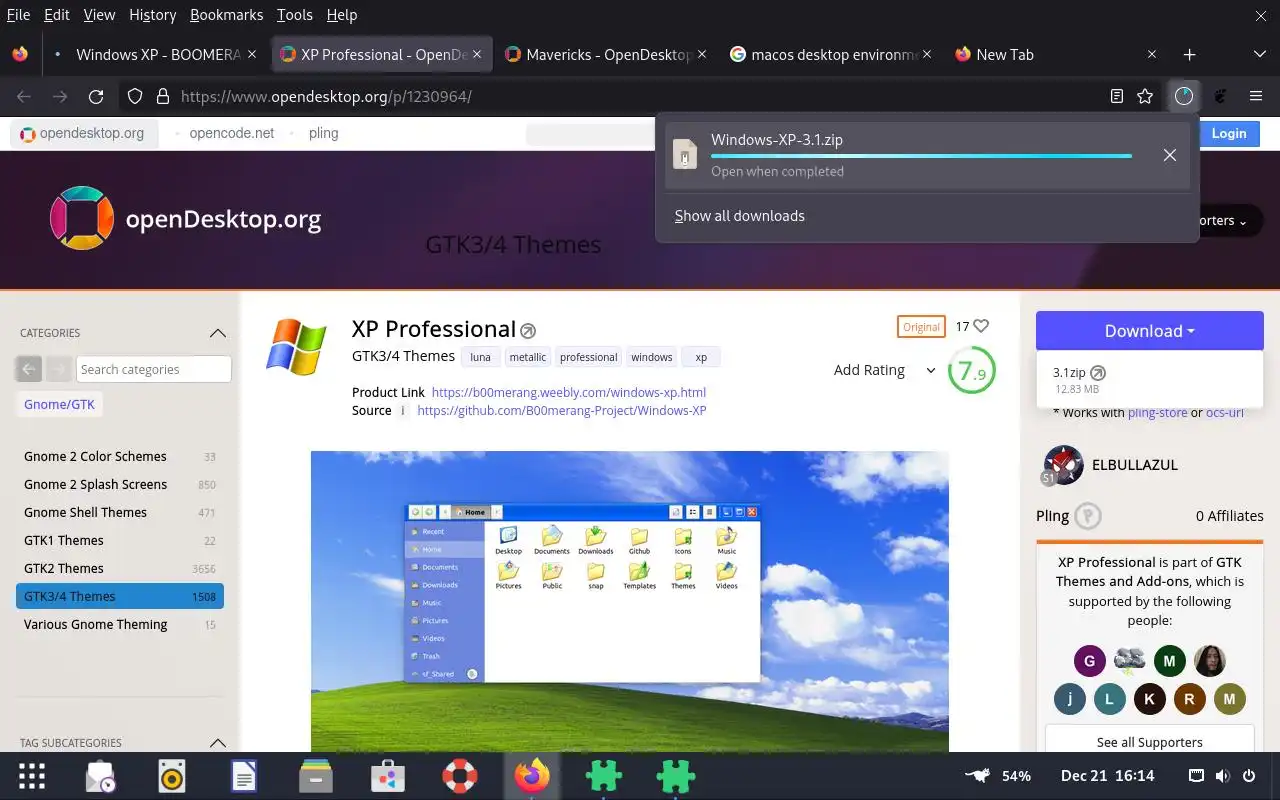Click the info icon next to Source
Viewport: 1280px width, 800px height.
(x=403, y=411)
